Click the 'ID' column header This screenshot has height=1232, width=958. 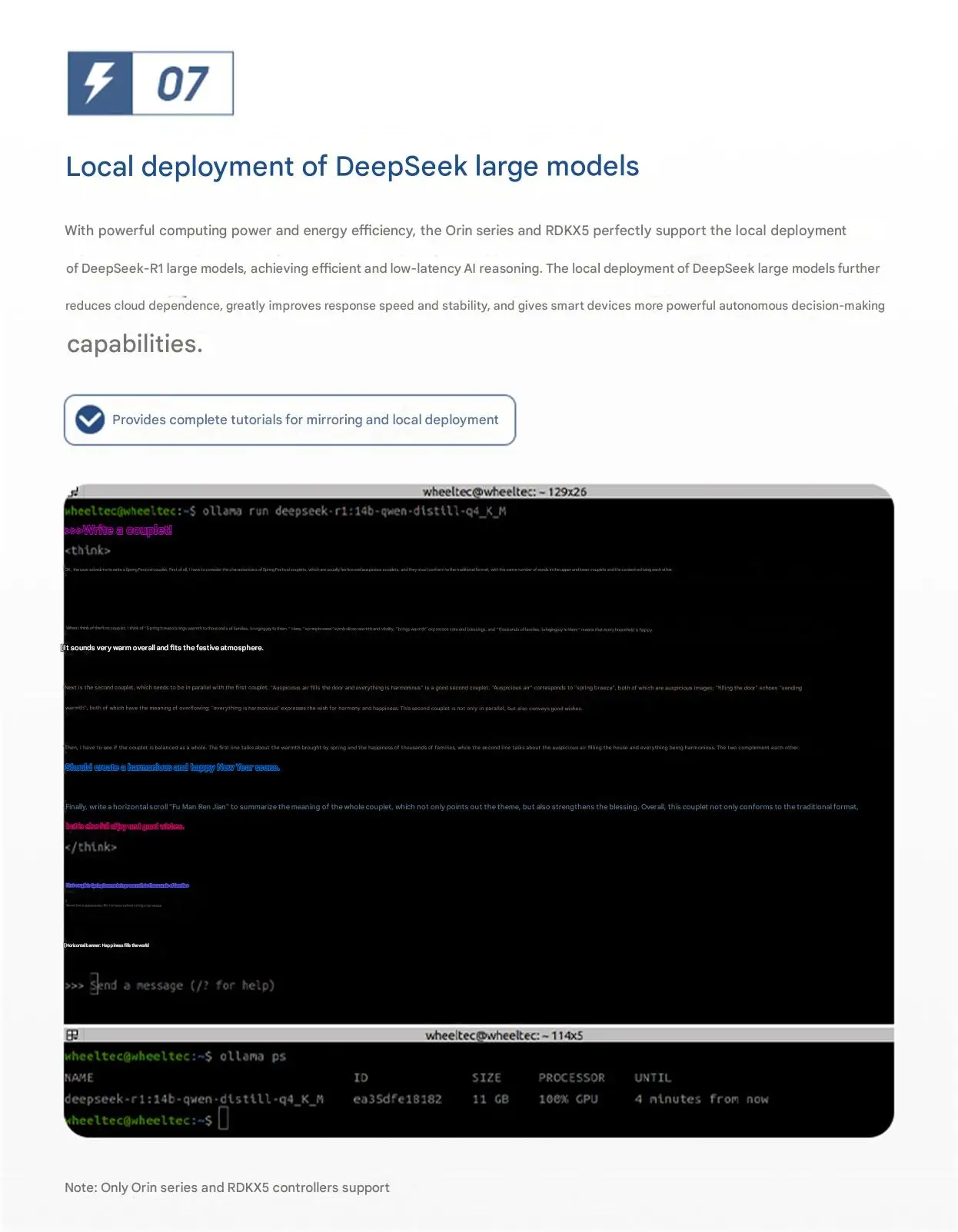coord(361,1078)
